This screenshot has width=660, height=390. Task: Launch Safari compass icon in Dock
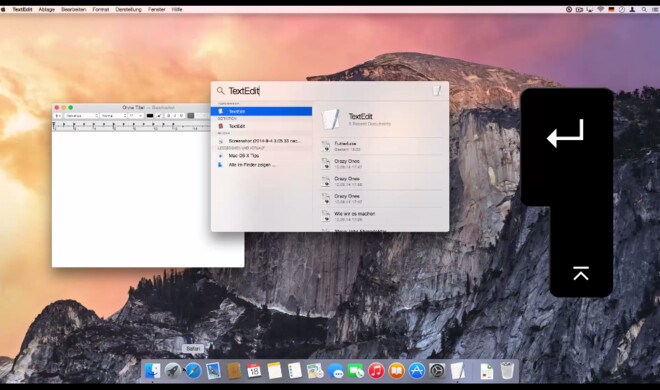click(193, 371)
